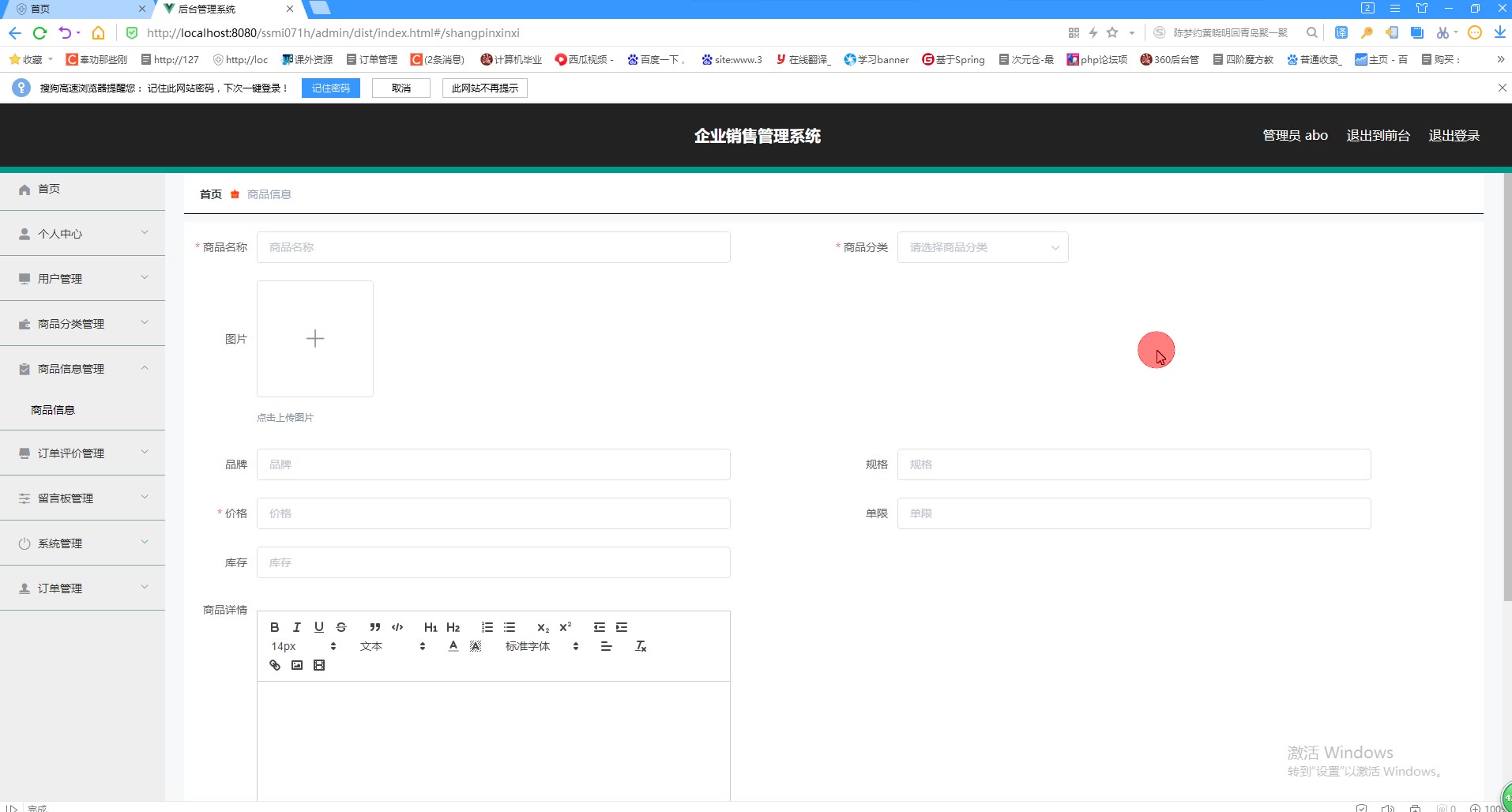Apply subscript formatting
The width and height of the screenshot is (1512, 812).
pyautogui.click(x=543, y=627)
